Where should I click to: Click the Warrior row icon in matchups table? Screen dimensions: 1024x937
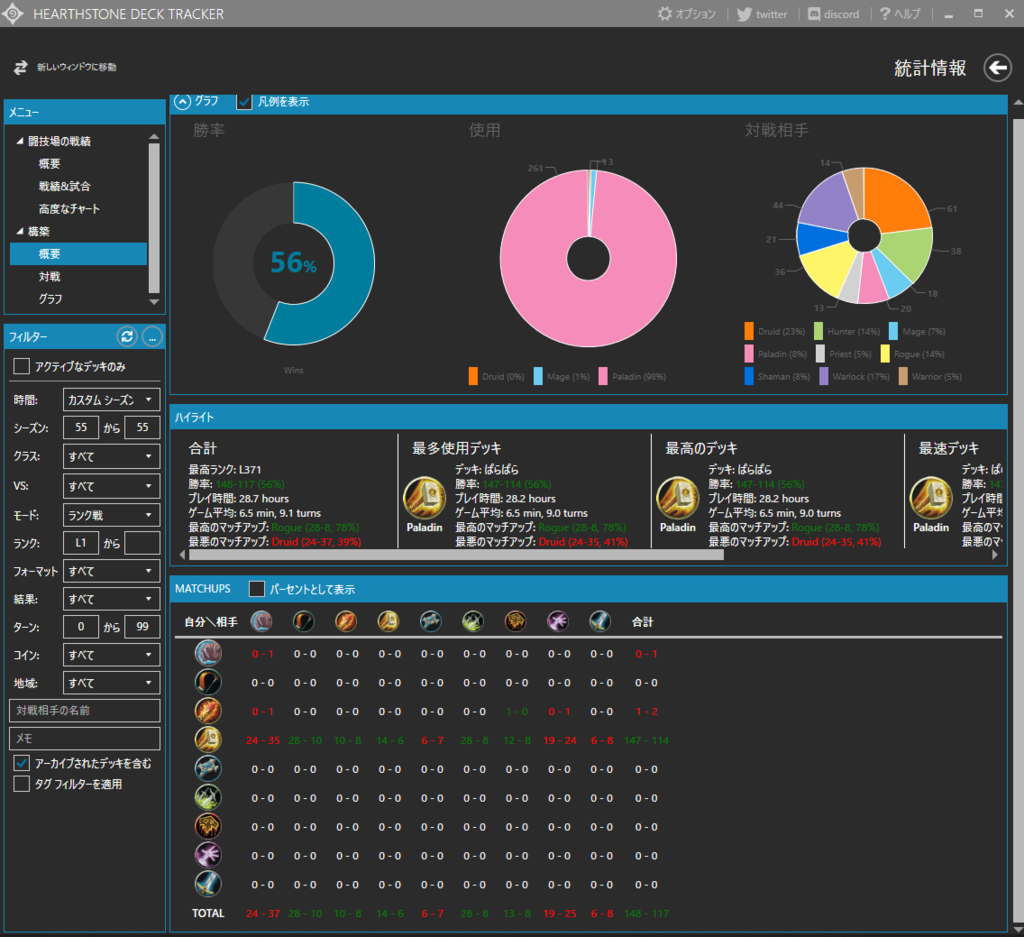[208, 884]
